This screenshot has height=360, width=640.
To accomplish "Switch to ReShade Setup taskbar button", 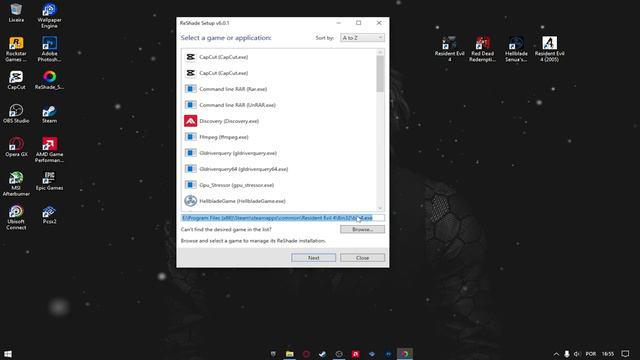I will [404, 354].
